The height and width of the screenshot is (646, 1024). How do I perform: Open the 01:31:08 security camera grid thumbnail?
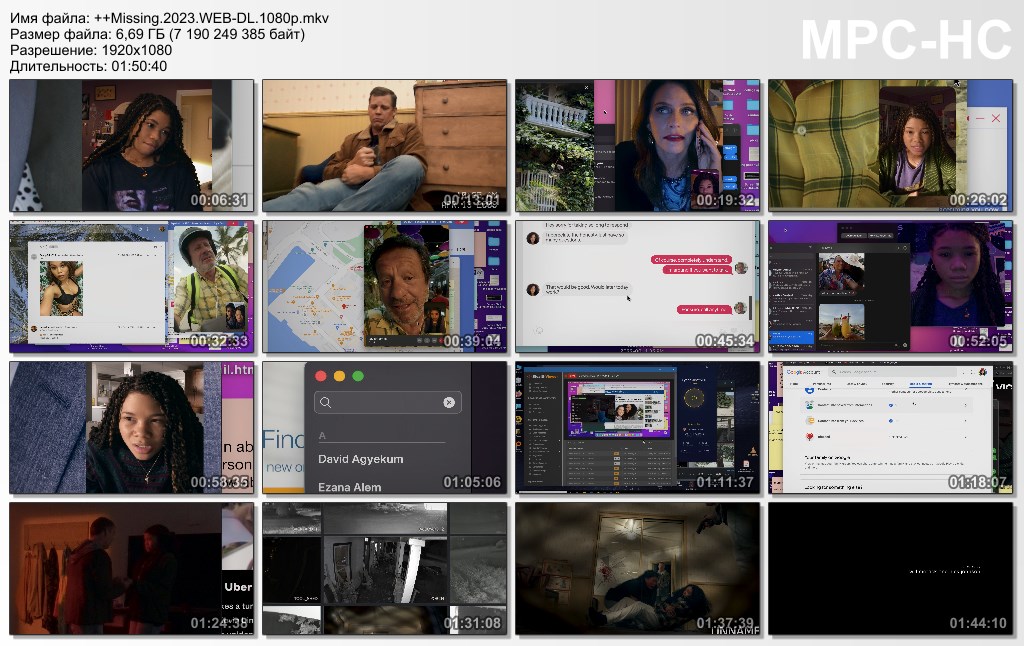click(385, 569)
